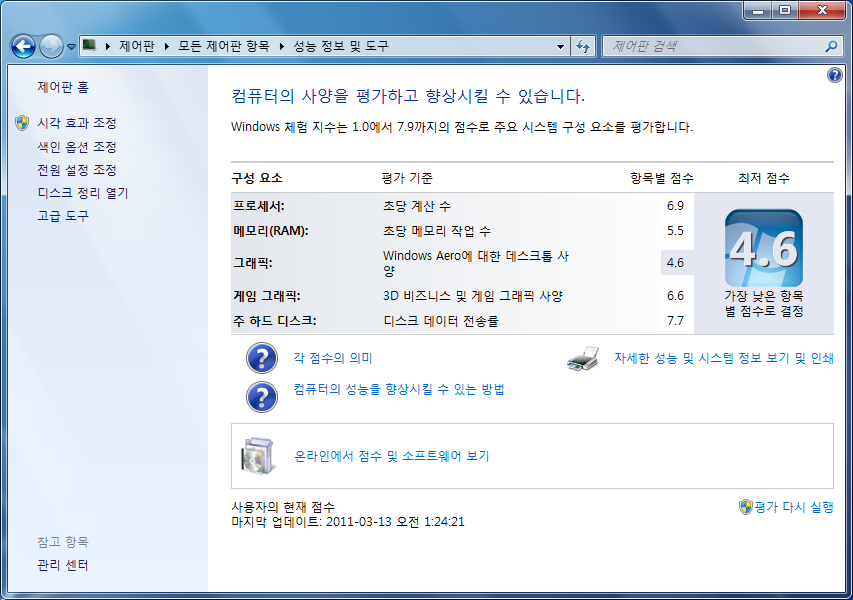
Task: Click the question icon beside 성능을 향상시킬 방법
Action: point(262,397)
